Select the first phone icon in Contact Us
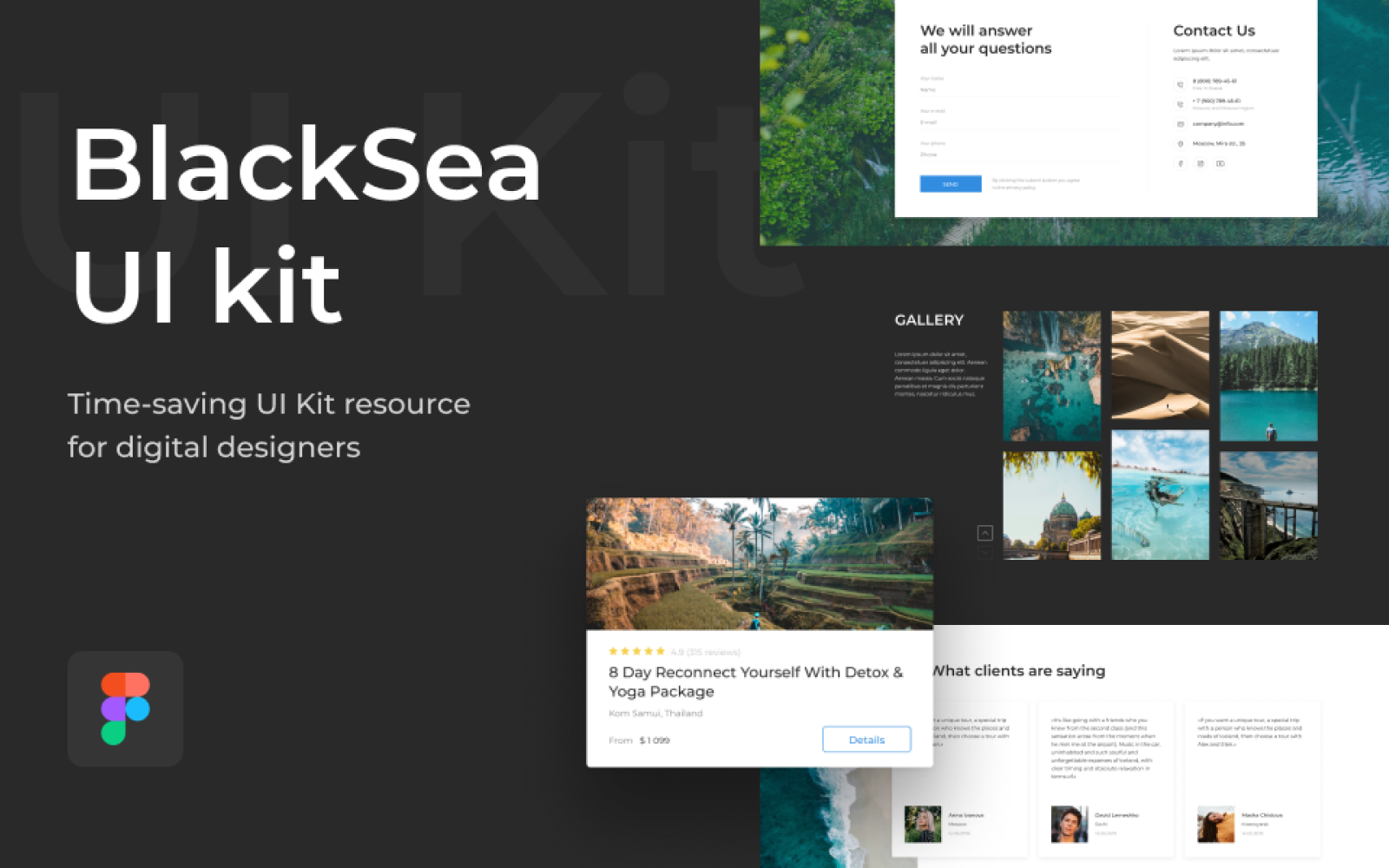The height and width of the screenshot is (868, 1389). pyautogui.click(x=1180, y=84)
